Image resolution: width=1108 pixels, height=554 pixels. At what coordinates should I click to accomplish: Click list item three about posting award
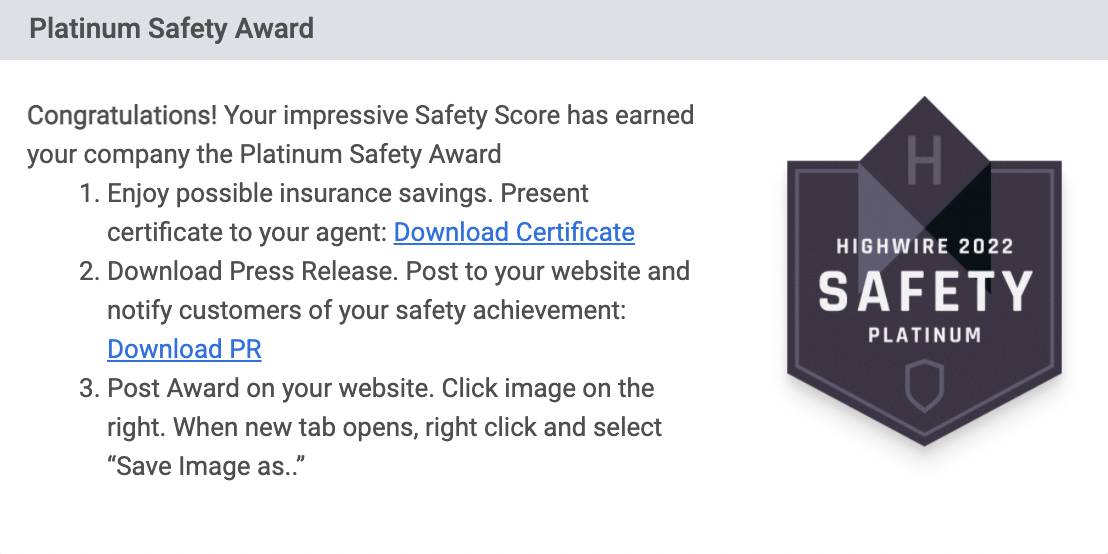point(370,428)
